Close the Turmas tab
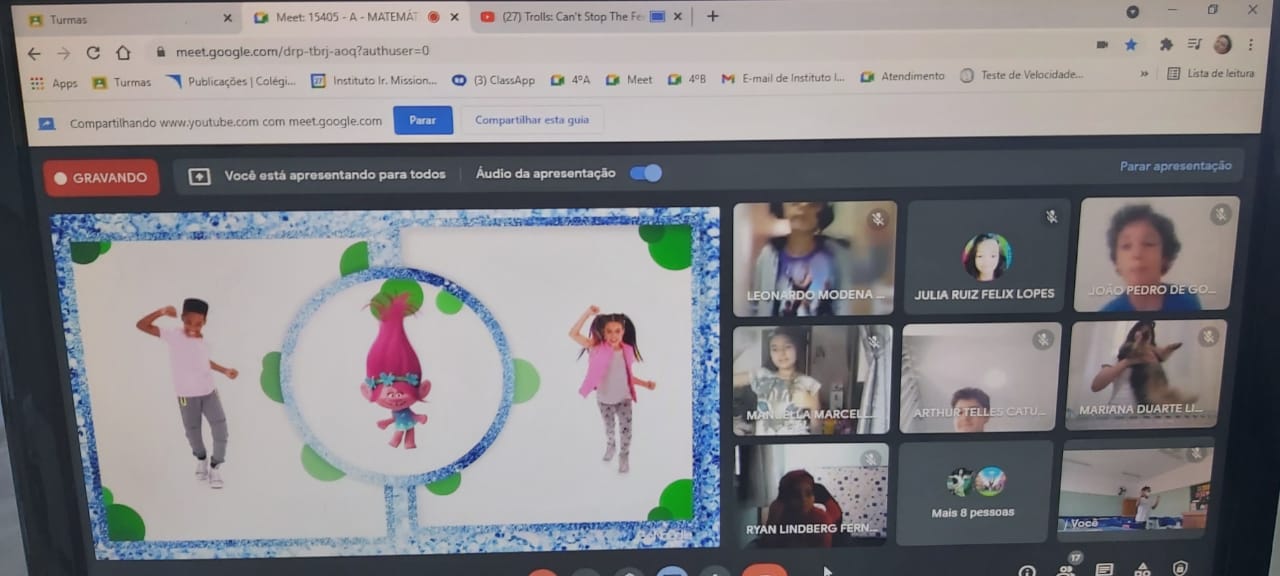Image resolution: width=1280 pixels, height=576 pixels. point(227,18)
